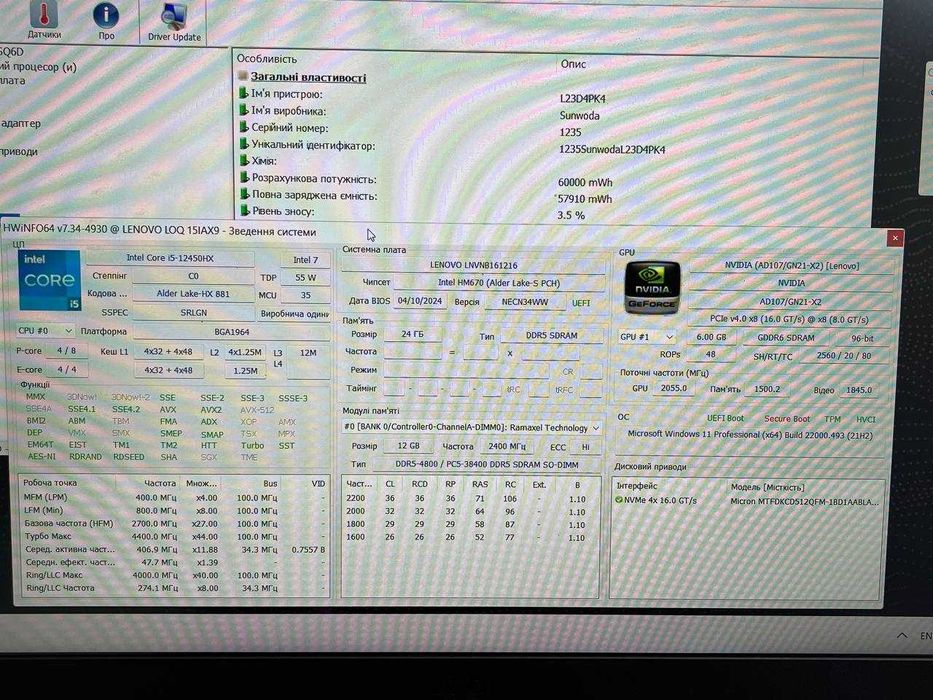This screenshot has height=700, width=933.
Task: Click the GPU memory 6.00 GB field
Action: click(x=711, y=337)
